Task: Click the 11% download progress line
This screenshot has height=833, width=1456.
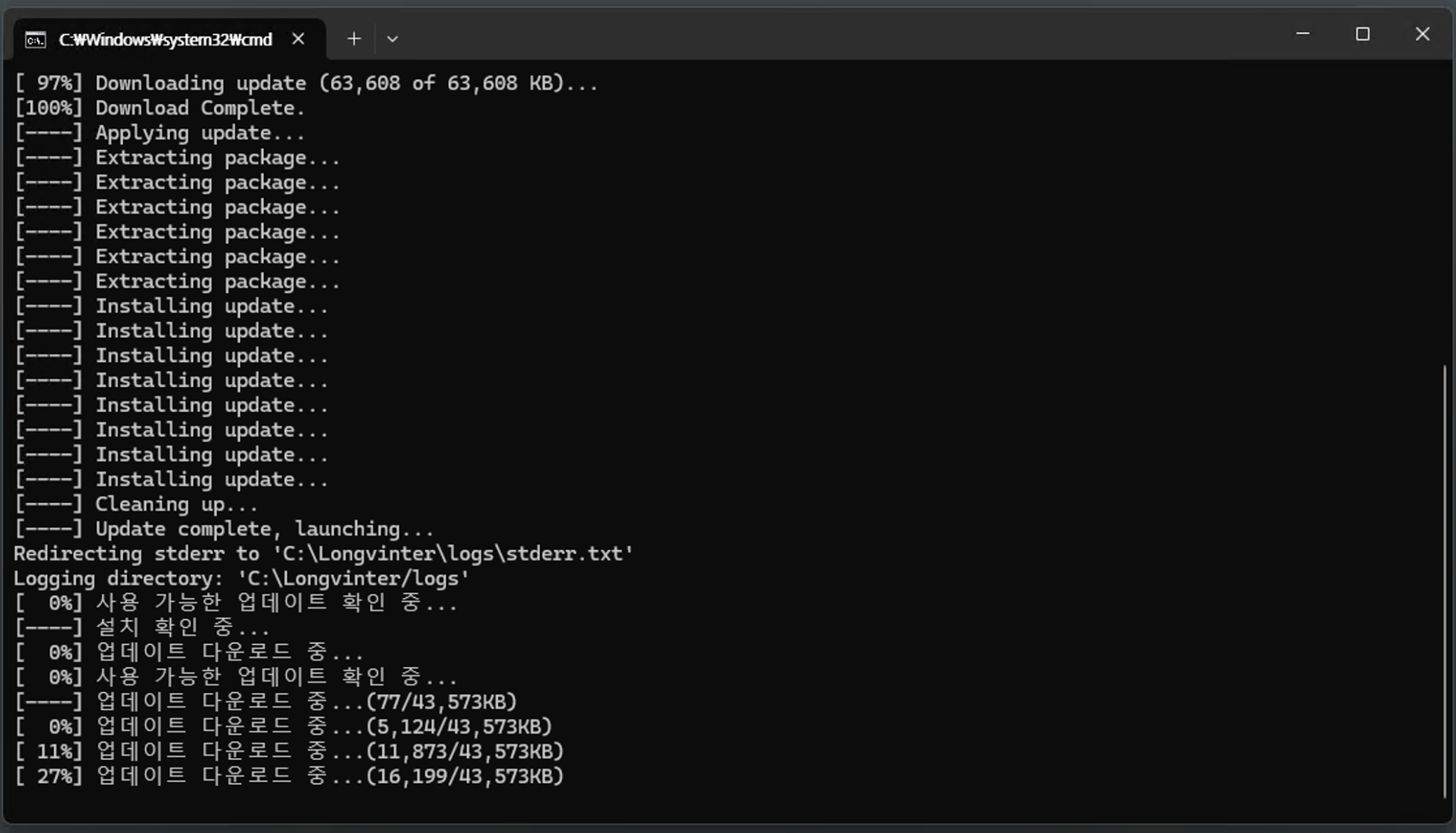Action: coord(289,752)
